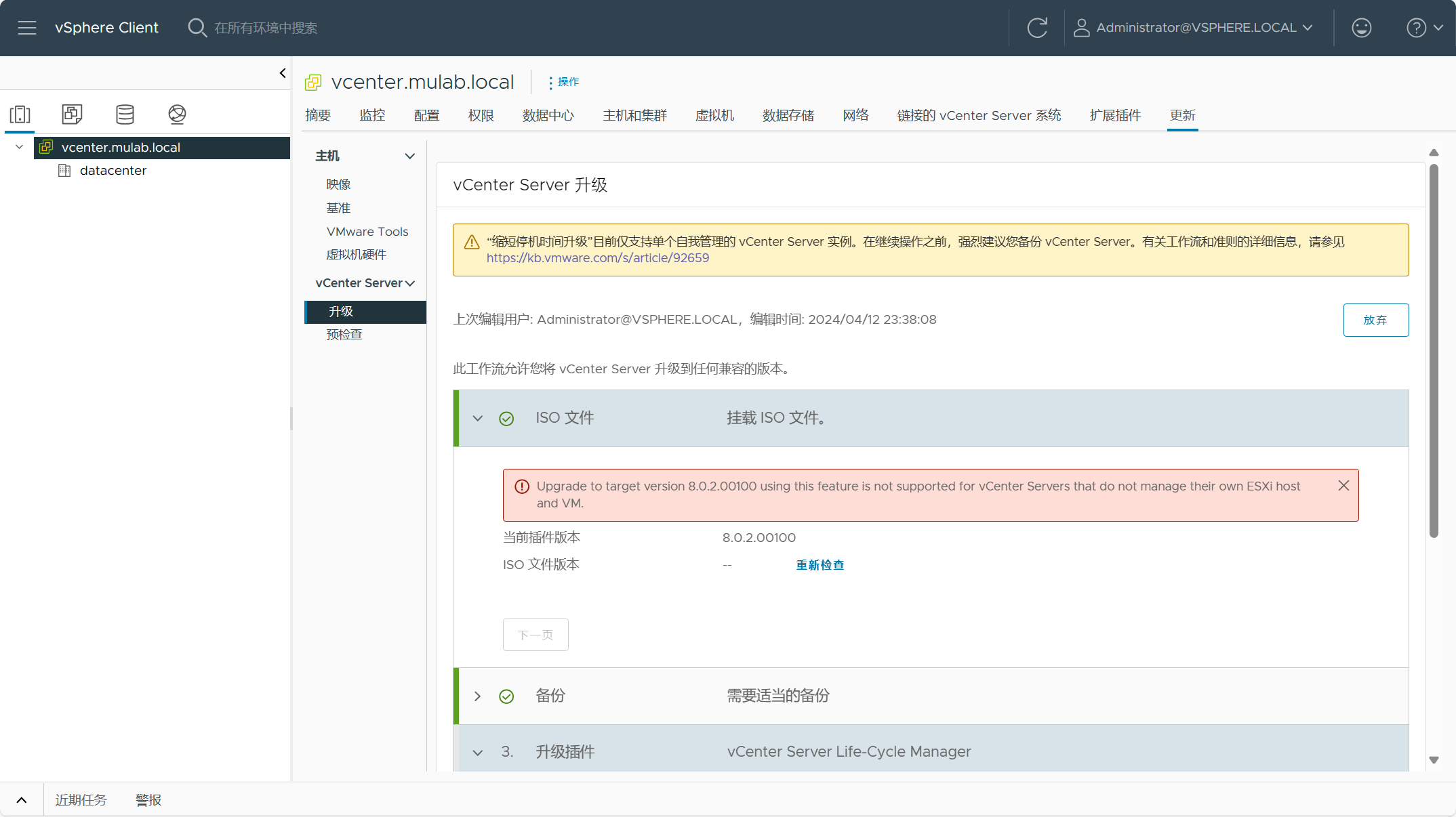1456x817 pixels.
Task: Open the 数据中心 tab
Action: [x=548, y=116]
